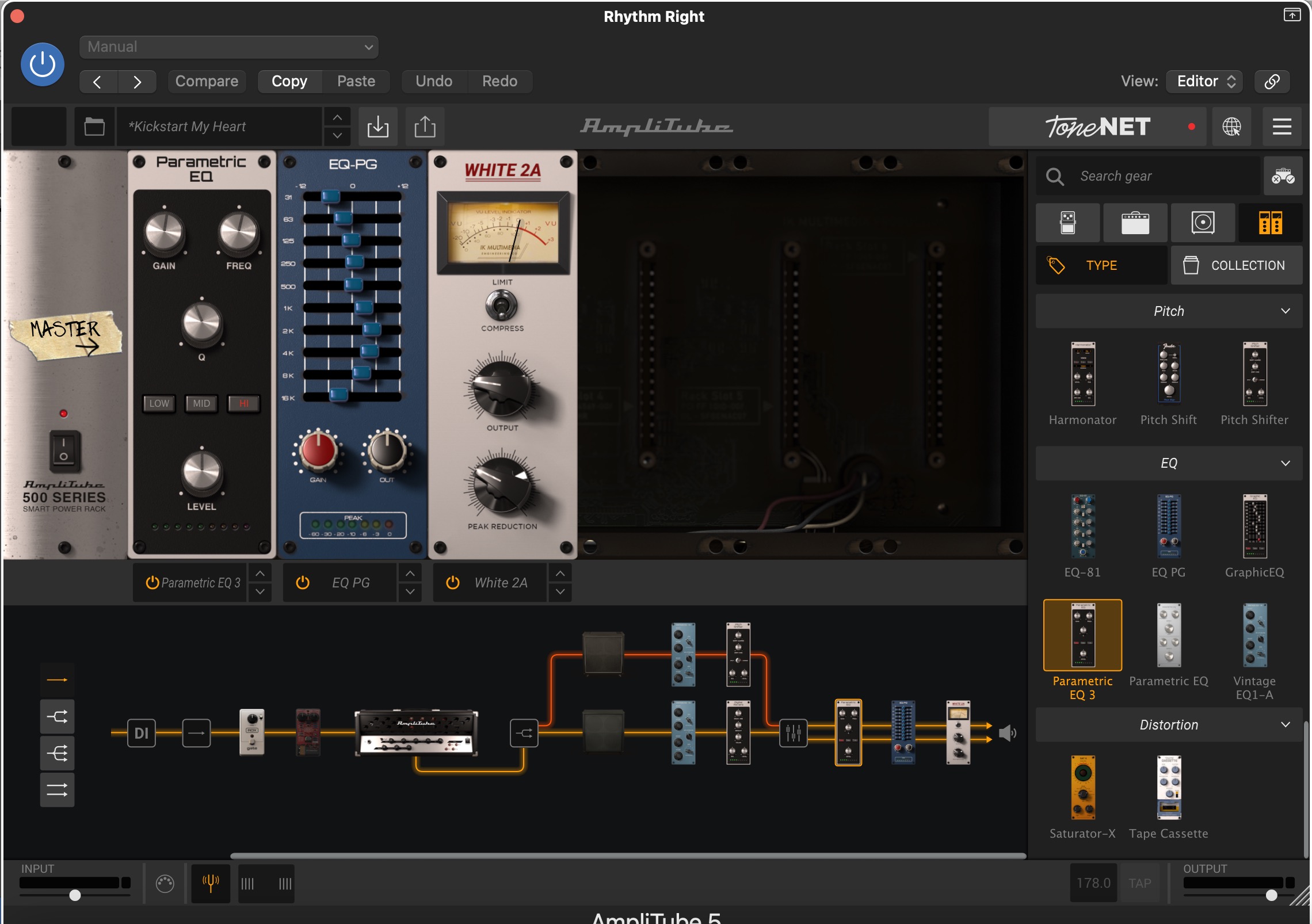
Task: Toggle Parametric EQ 3 slot power
Action: point(152,583)
